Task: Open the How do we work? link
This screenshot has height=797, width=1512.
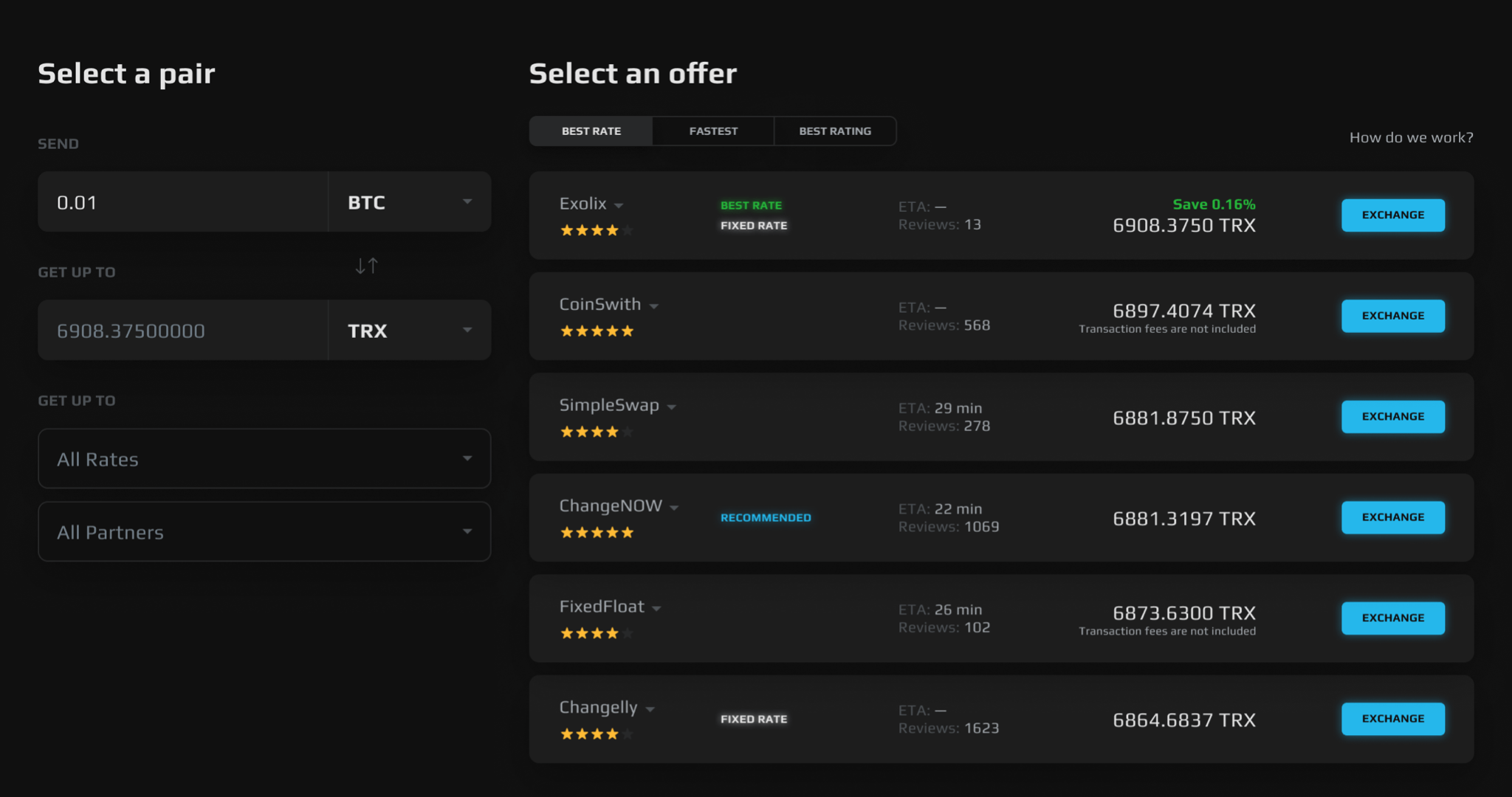Action: click(1411, 137)
